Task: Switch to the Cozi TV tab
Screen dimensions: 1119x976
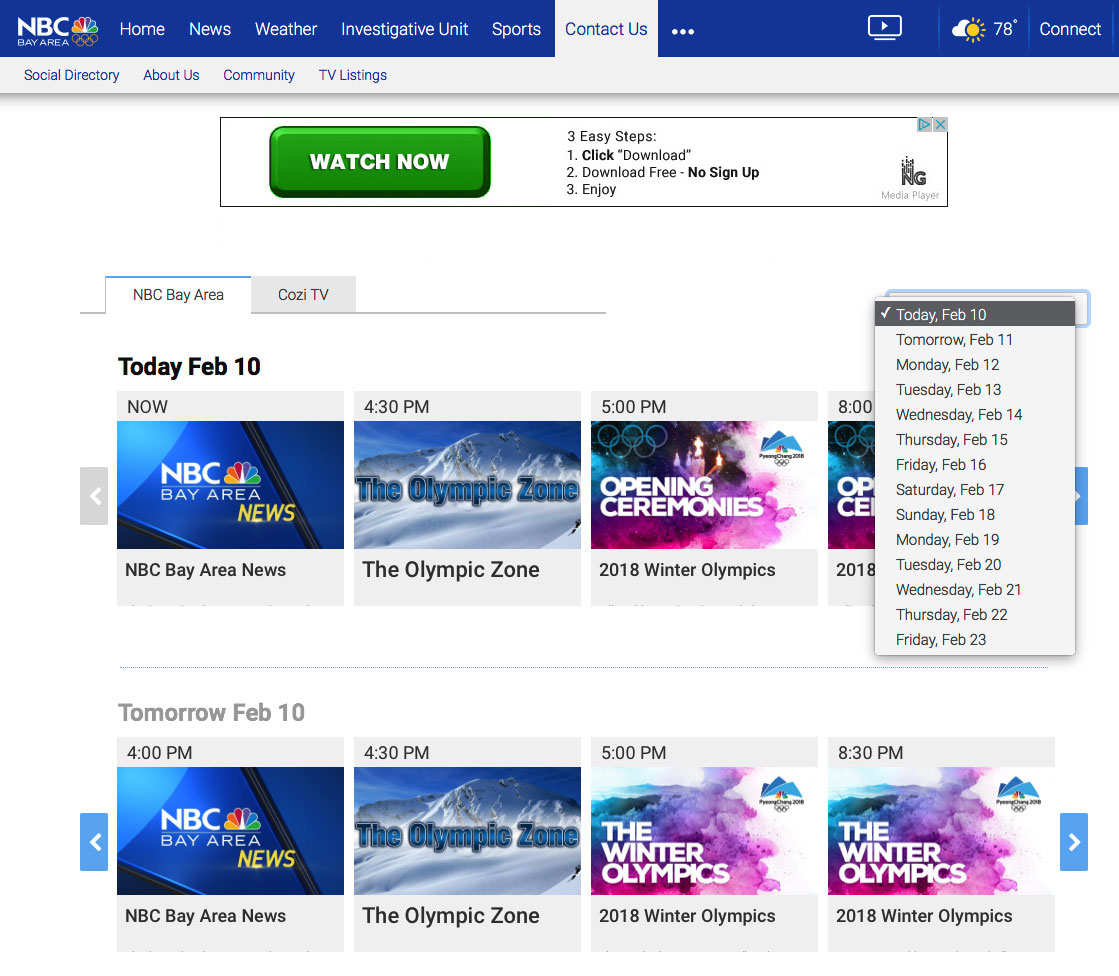Action: coord(303,295)
